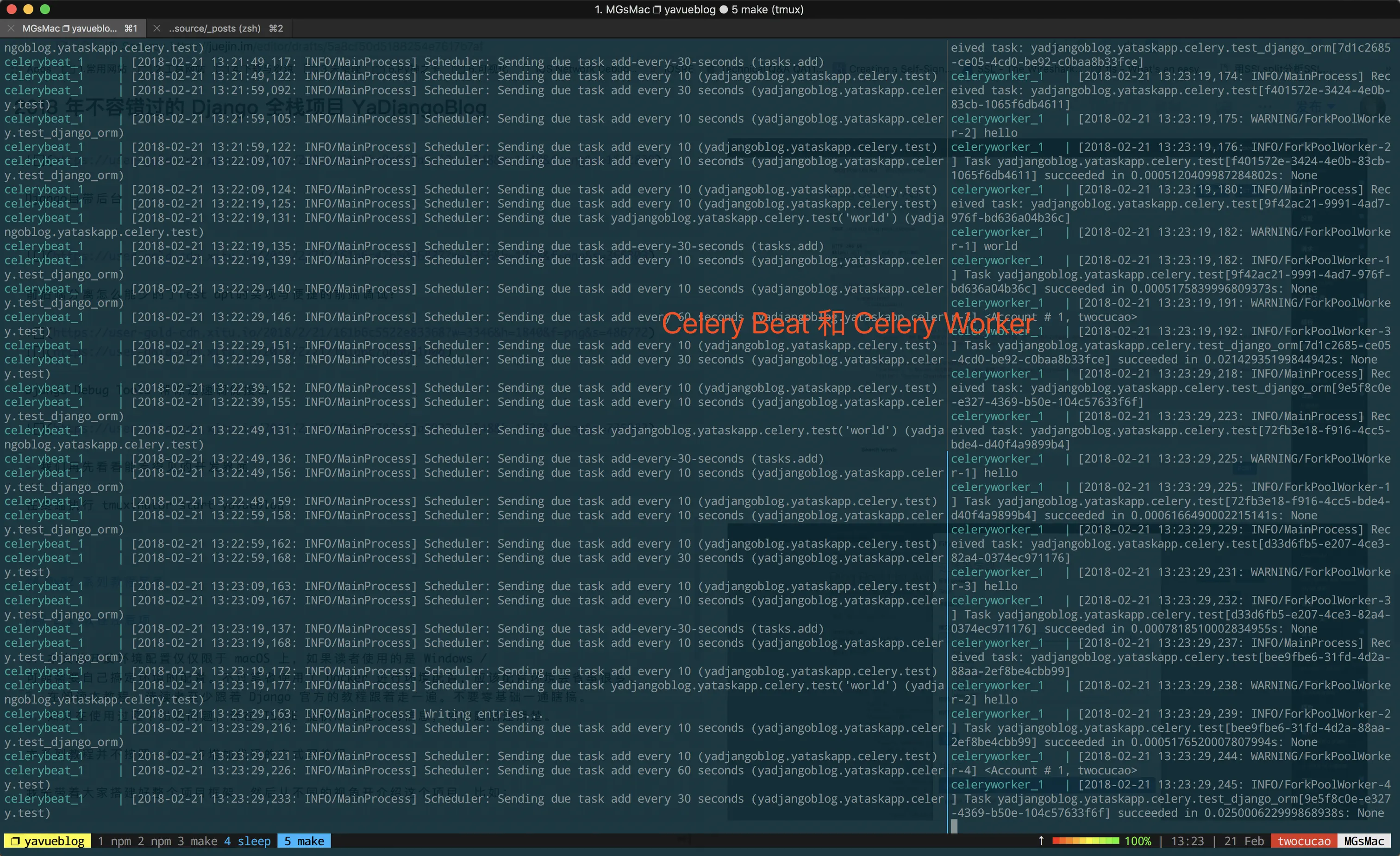Click the 13:23 clock in status bar
1400x856 pixels.
[x=1187, y=841]
